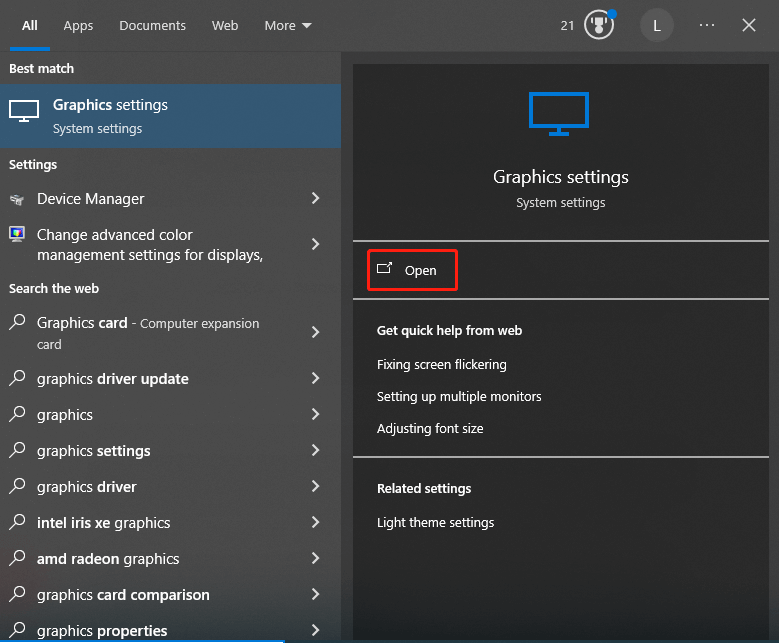Screen dimensions: 779x643
Task: Open the three-dot options menu
Action: (707, 25)
